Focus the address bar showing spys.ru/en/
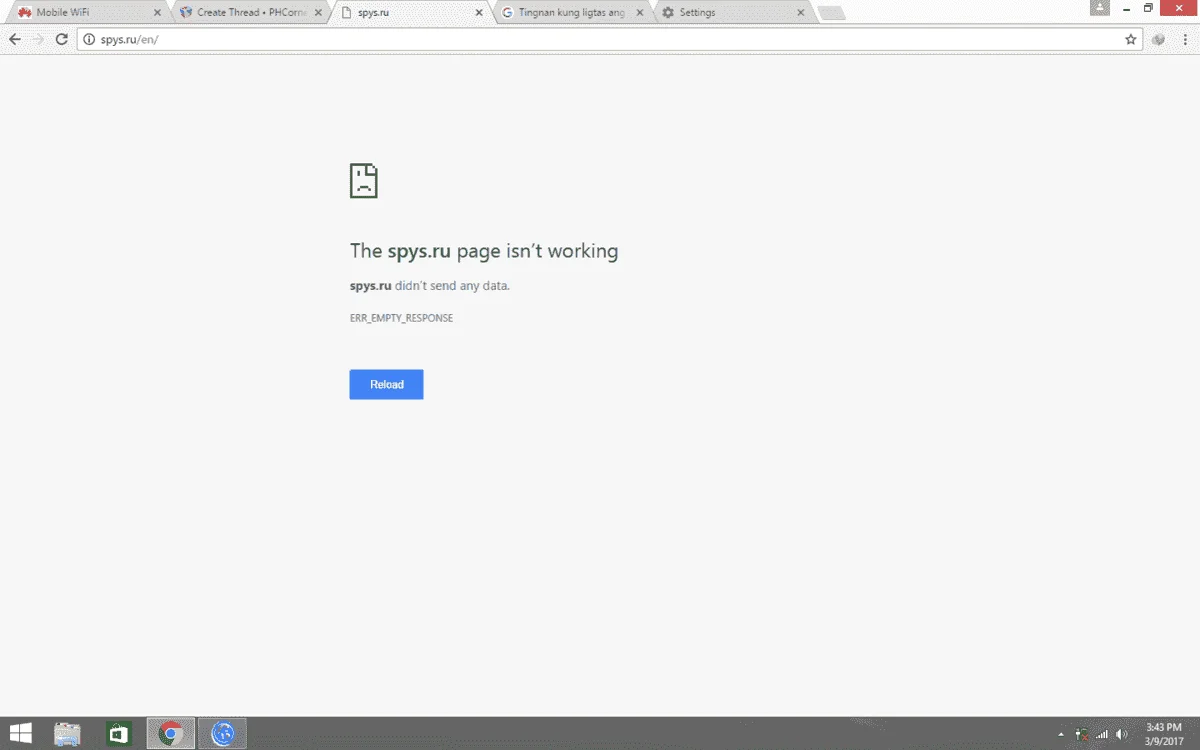The width and height of the screenshot is (1200, 750). (610, 39)
